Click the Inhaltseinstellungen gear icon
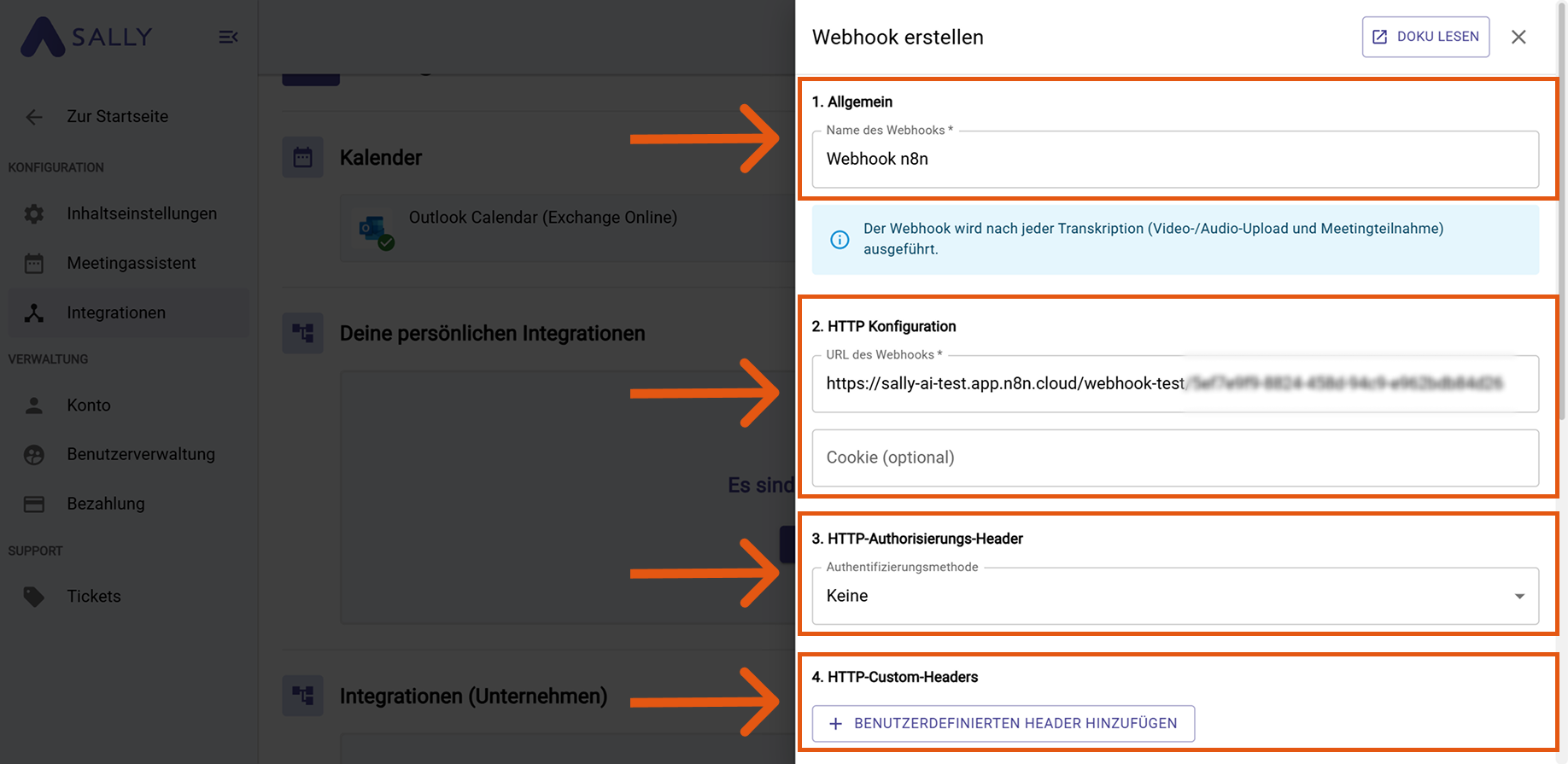 click(x=34, y=214)
